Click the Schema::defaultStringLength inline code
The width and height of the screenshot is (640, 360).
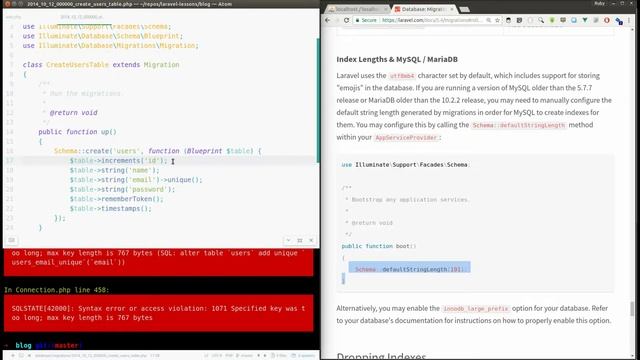518,125
